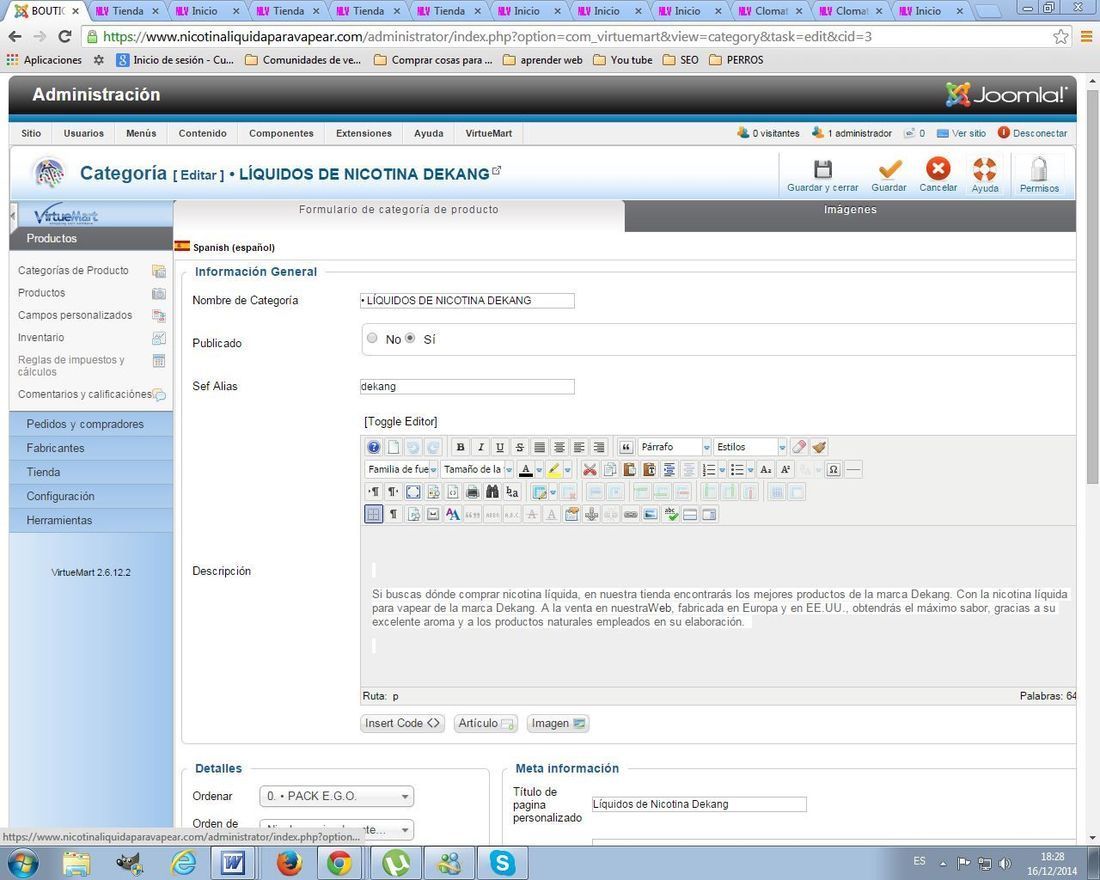
Task: Center align text in editor
Action: click(x=559, y=447)
